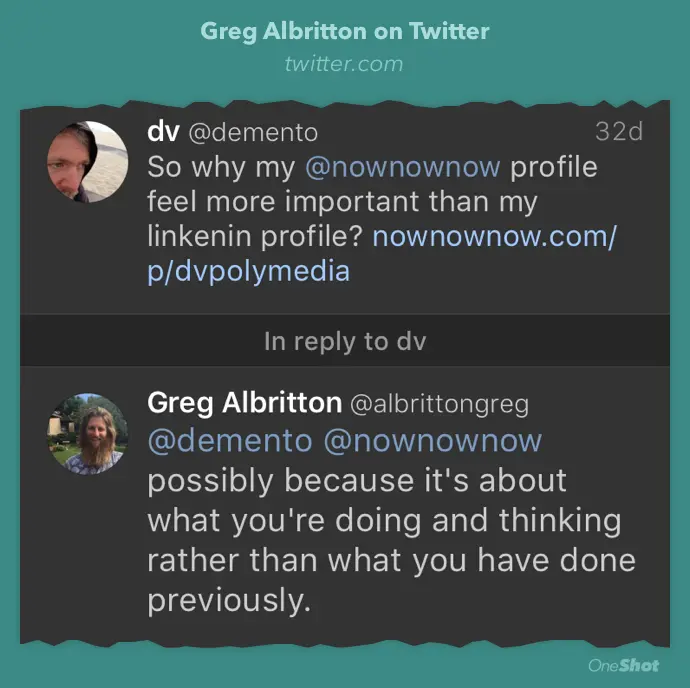Click the "linkenin profile?" text in dv's tweet
The width and height of the screenshot is (690, 688).
click(255, 238)
